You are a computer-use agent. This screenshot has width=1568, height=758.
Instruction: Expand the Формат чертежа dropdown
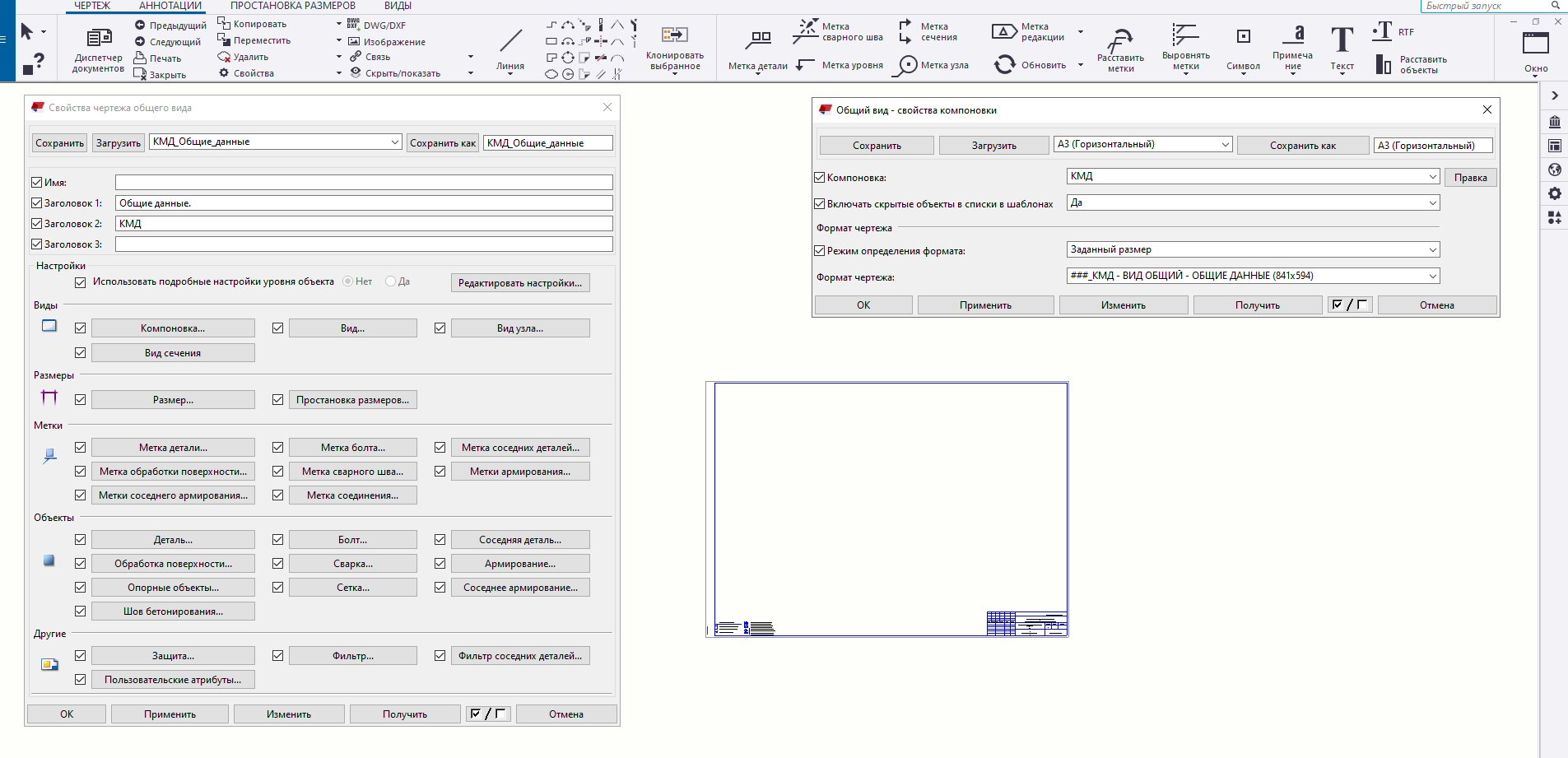click(1432, 277)
